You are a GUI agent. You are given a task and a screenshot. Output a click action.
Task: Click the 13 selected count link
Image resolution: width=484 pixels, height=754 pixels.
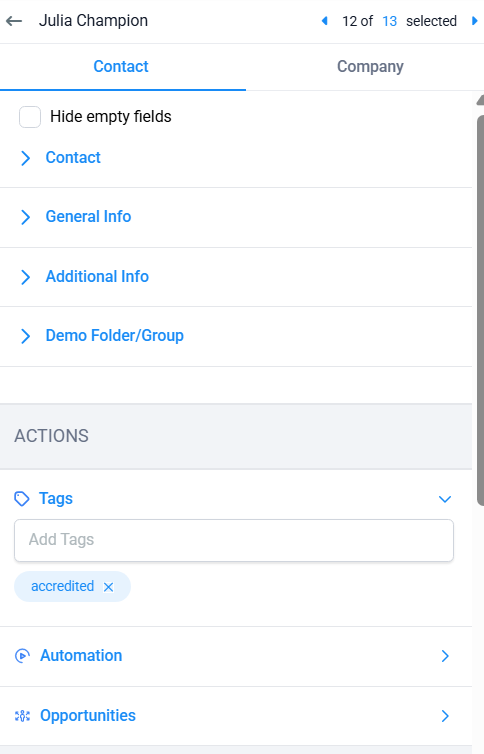click(x=389, y=21)
